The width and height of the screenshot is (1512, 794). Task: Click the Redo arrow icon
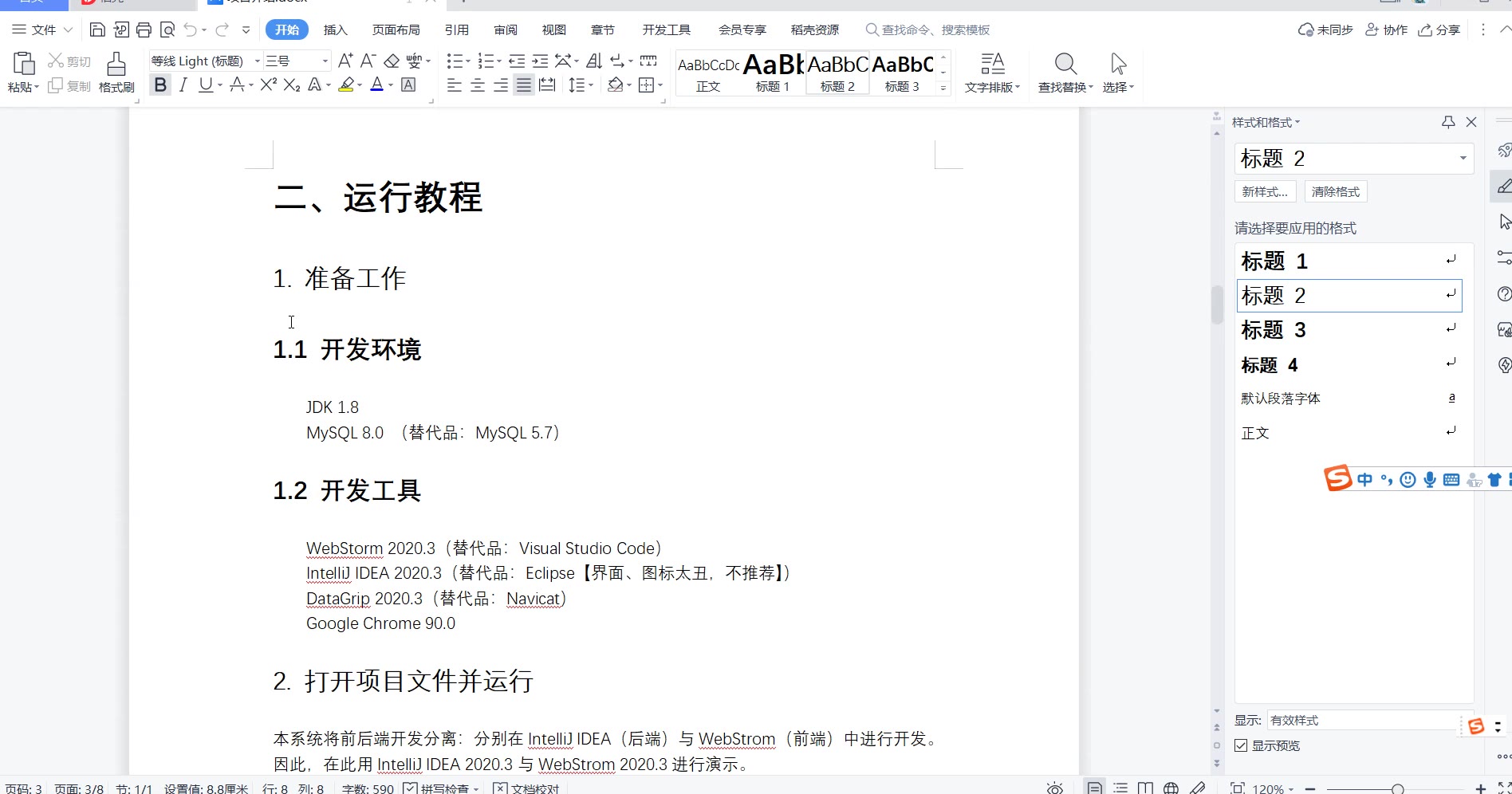222,30
